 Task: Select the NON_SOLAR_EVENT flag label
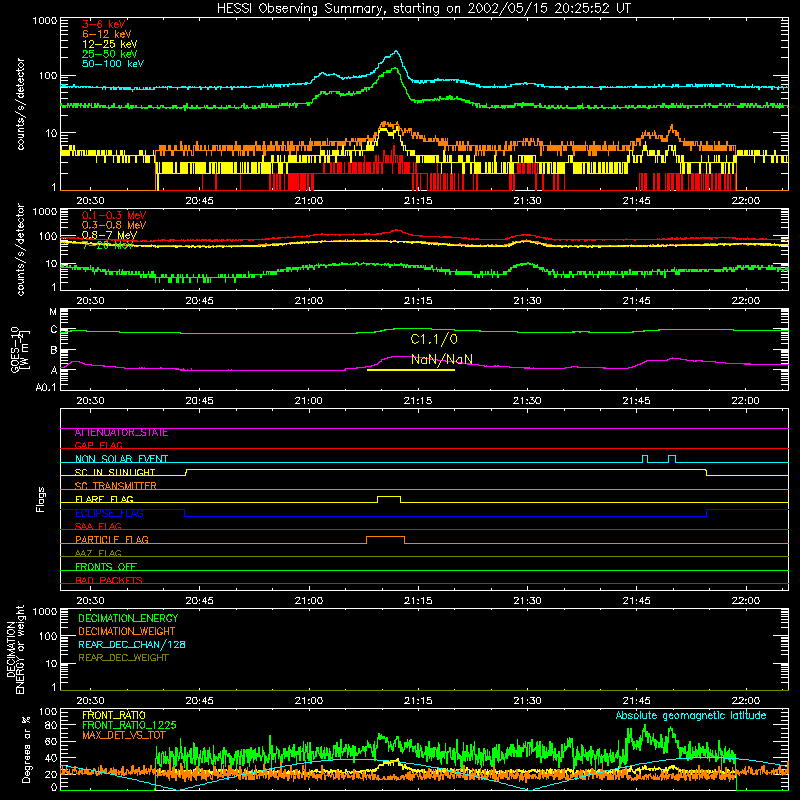point(121,459)
